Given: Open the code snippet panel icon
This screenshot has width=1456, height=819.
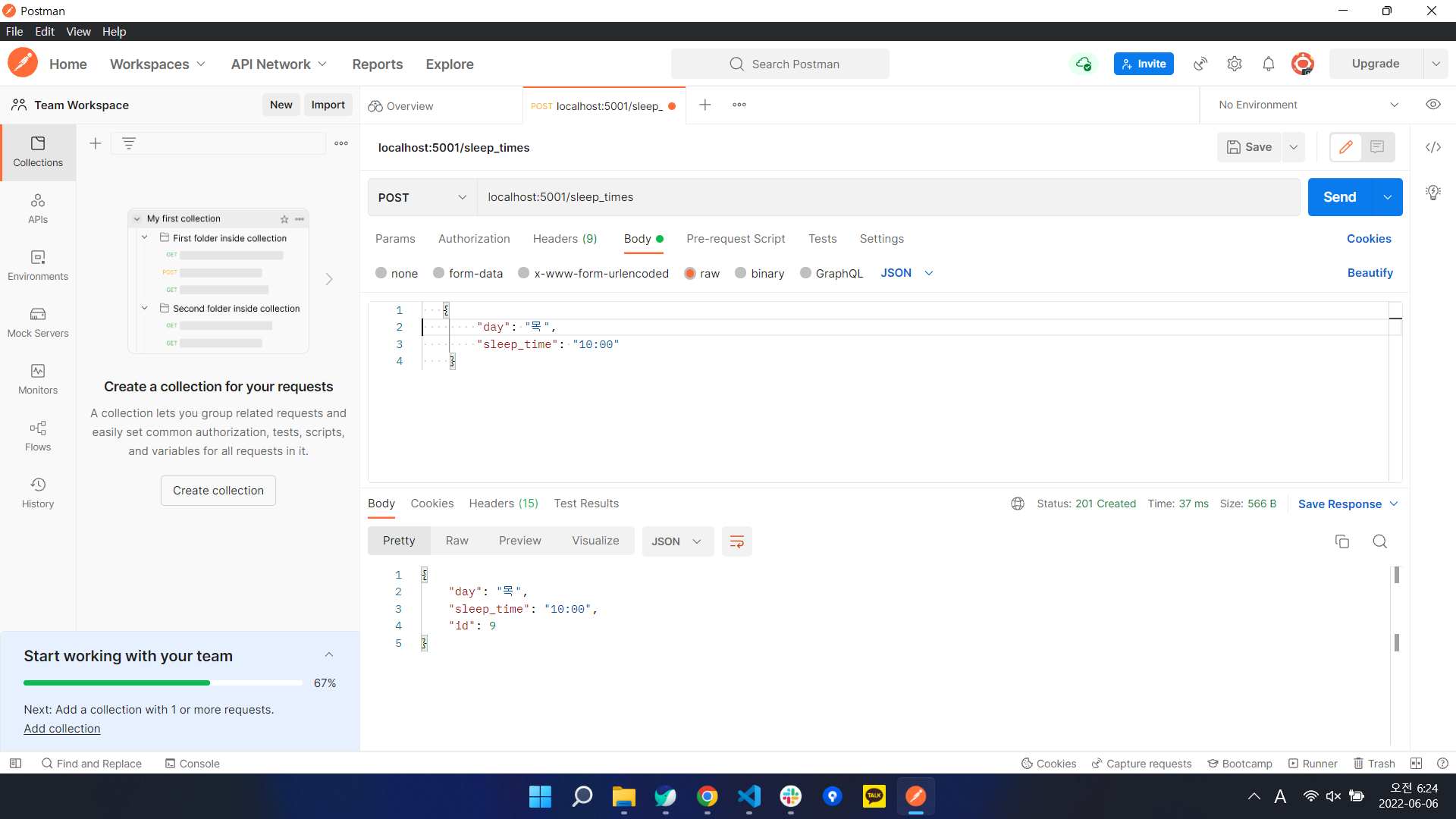Looking at the screenshot, I should [1433, 147].
